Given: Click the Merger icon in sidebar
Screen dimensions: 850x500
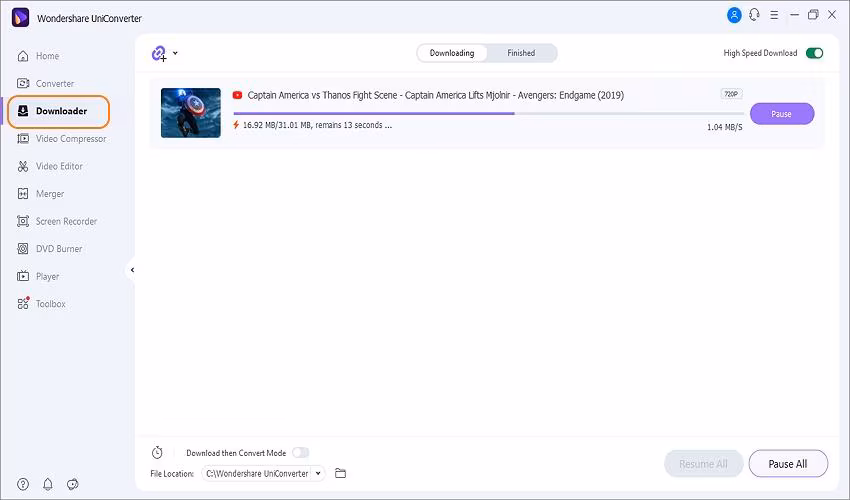Looking at the screenshot, I should click(x=23, y=194).
